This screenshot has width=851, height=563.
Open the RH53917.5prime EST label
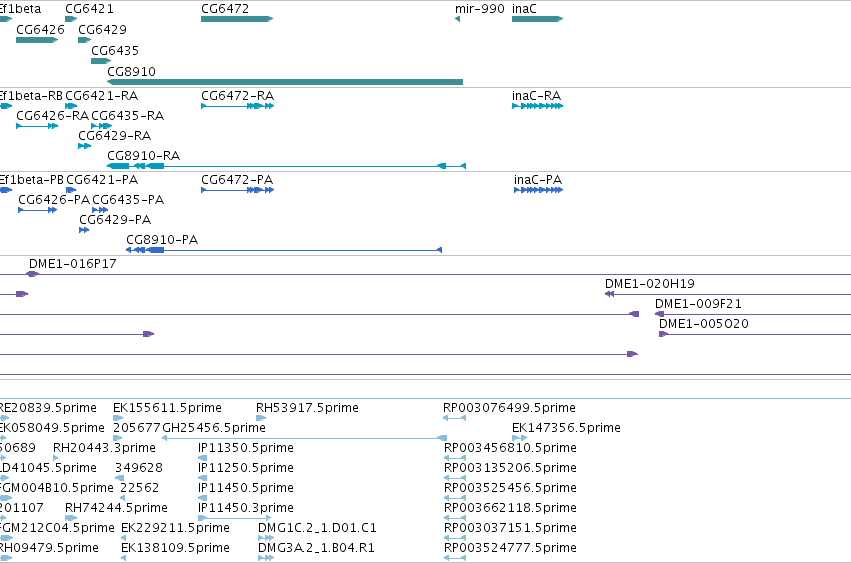[307, 408]
